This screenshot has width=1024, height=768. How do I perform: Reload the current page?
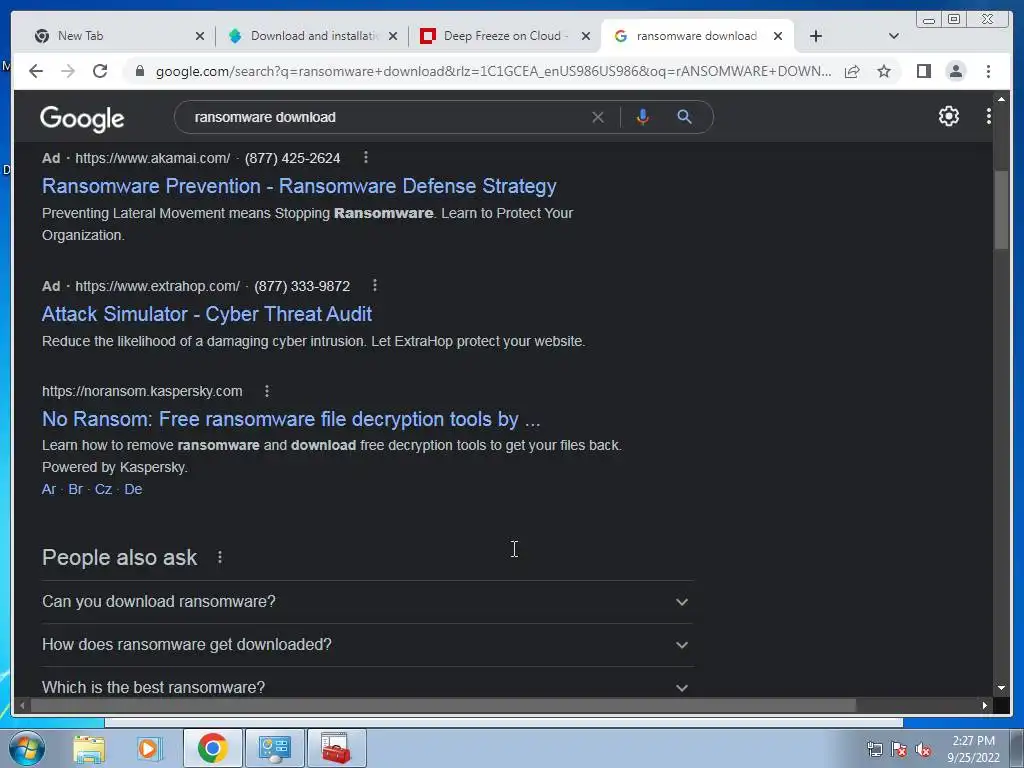click(100, 71)
